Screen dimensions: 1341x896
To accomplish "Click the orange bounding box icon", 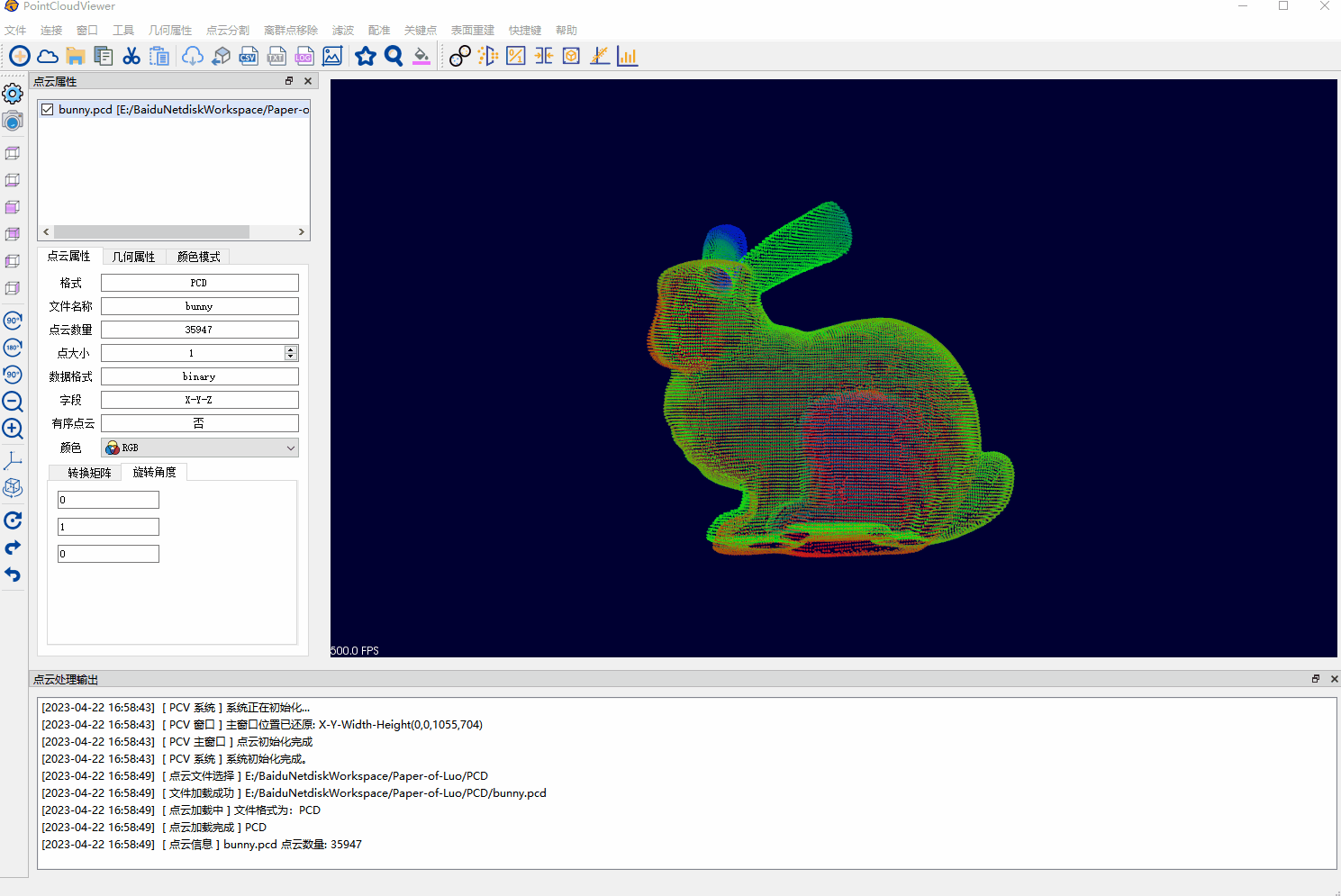I will [x=571, y=57].
